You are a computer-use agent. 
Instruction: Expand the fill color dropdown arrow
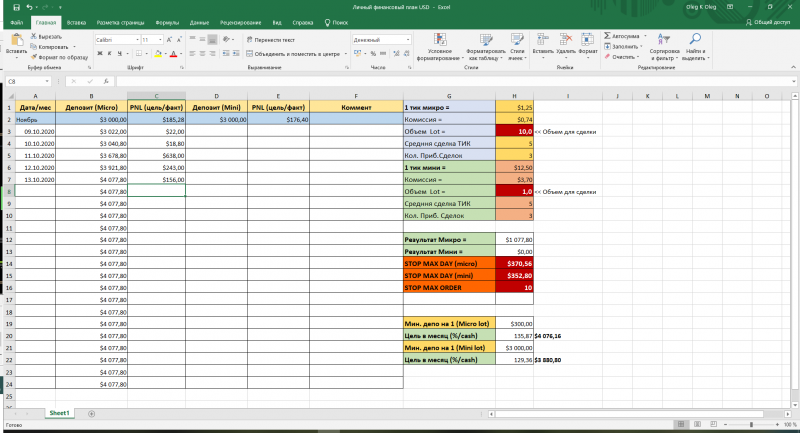point(165,54)
